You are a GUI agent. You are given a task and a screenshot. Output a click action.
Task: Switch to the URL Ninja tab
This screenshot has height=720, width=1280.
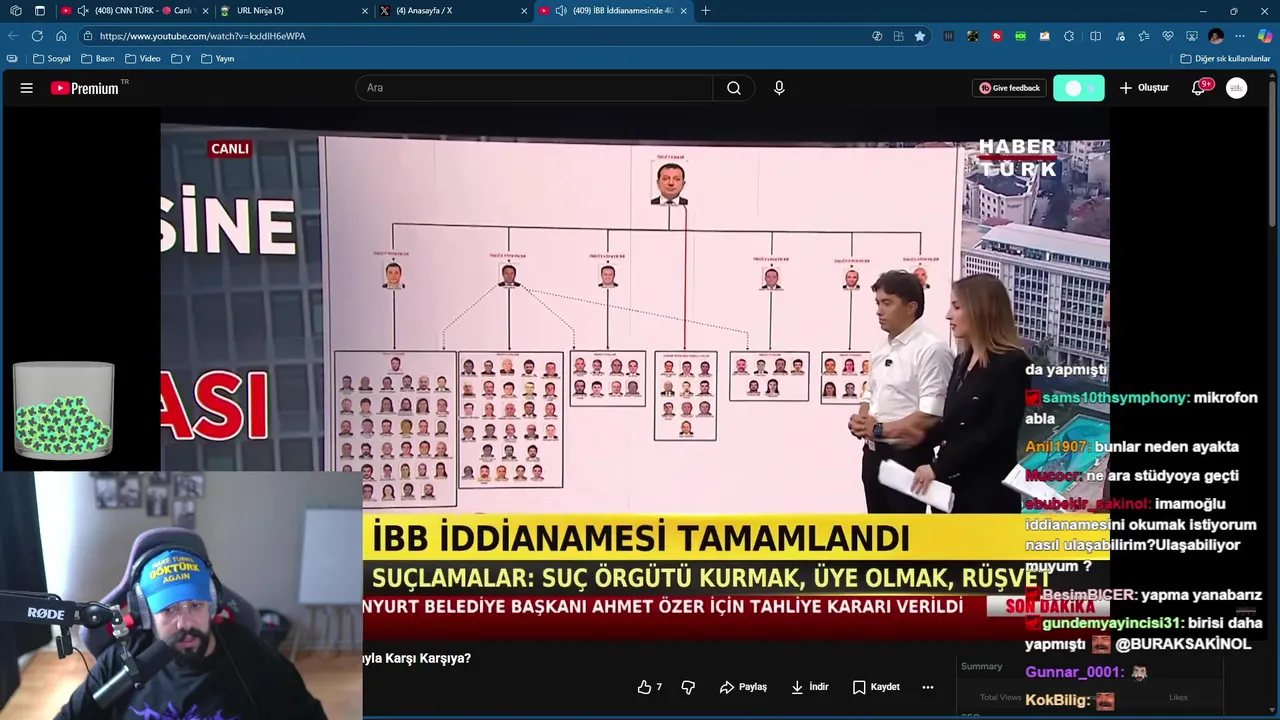296,11
